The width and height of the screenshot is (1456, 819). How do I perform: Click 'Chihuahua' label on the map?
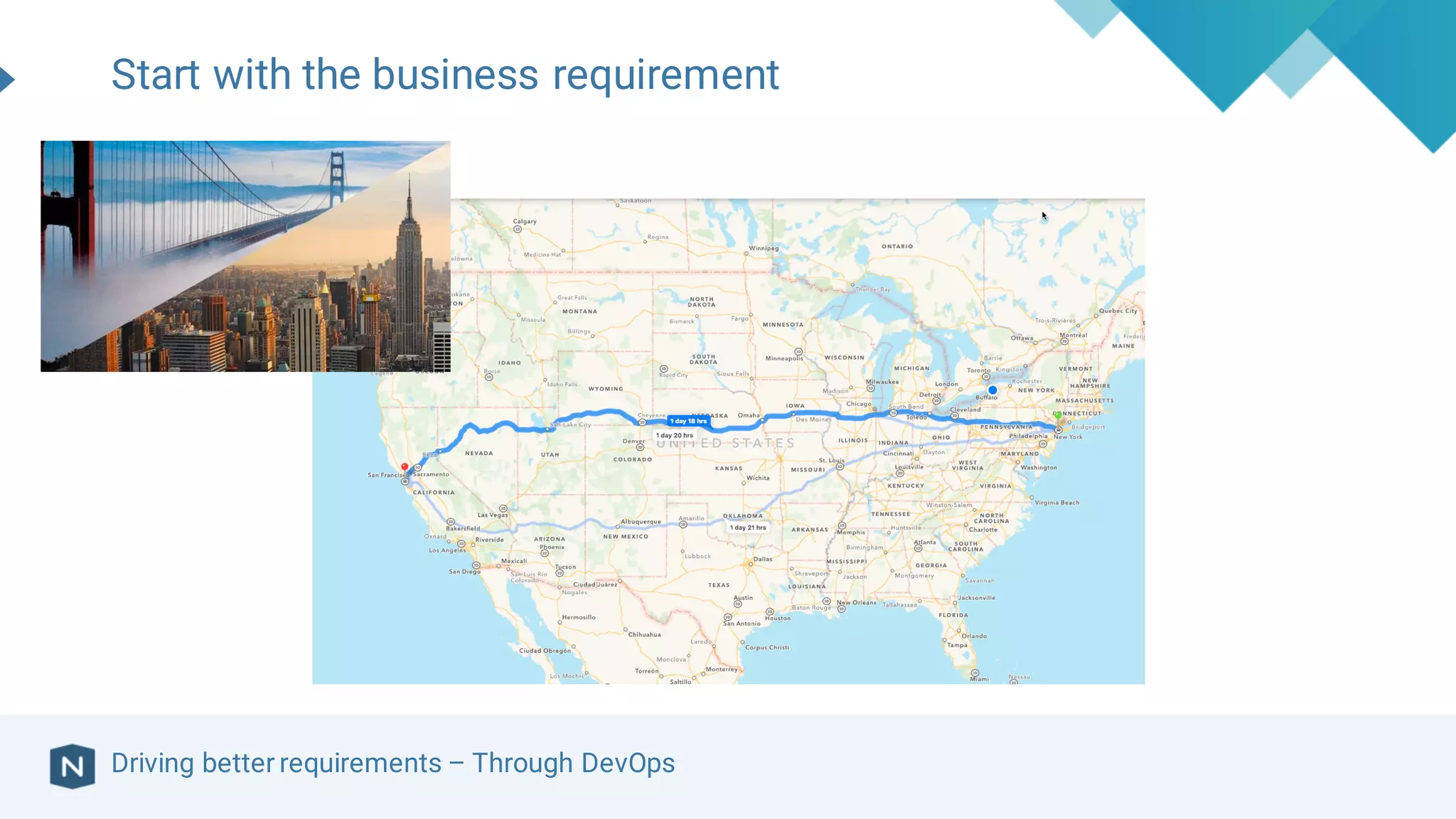[644, 634]
